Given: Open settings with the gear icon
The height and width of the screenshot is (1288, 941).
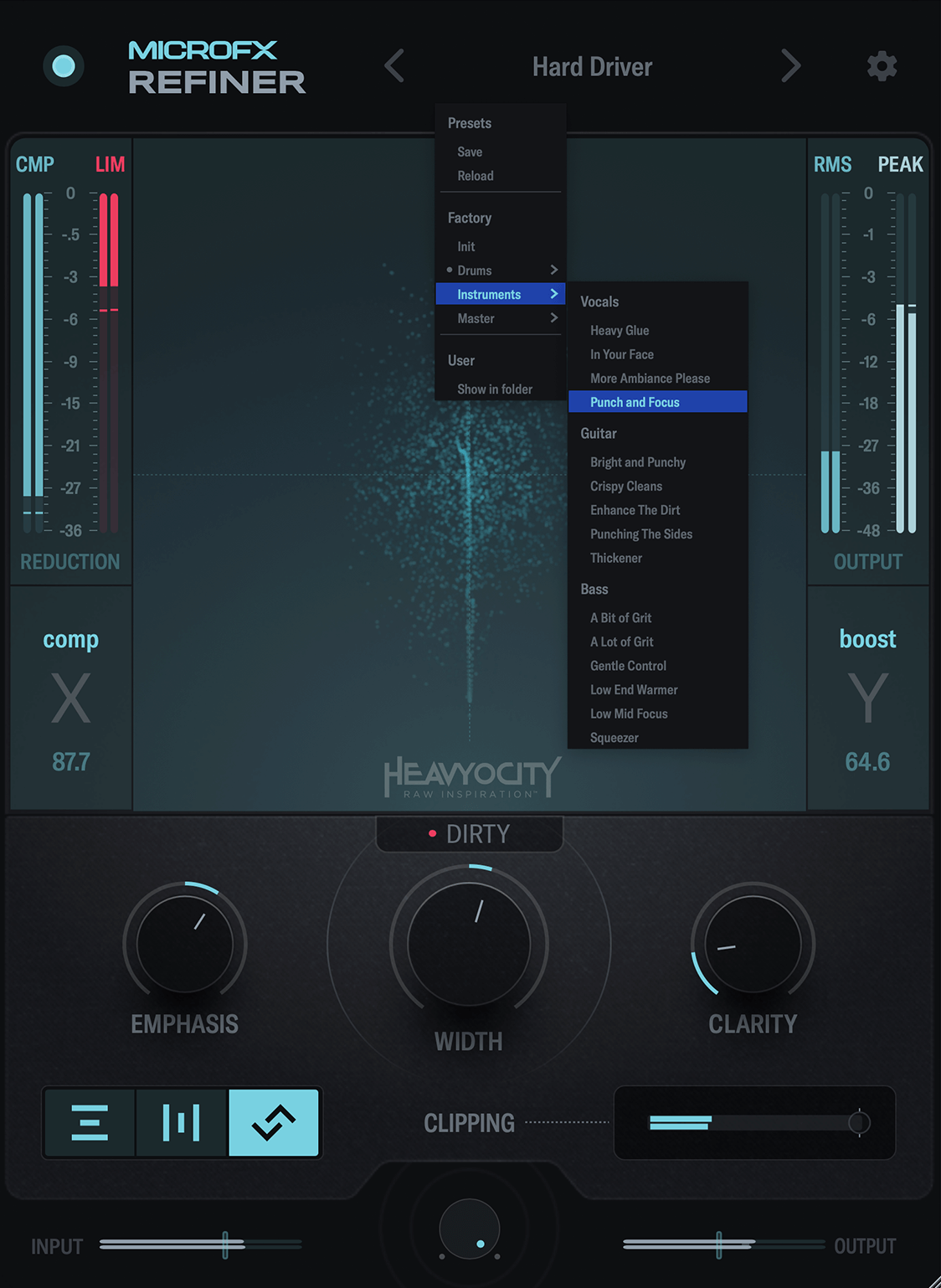Looking at the screenshot, I should click(882, 66).
